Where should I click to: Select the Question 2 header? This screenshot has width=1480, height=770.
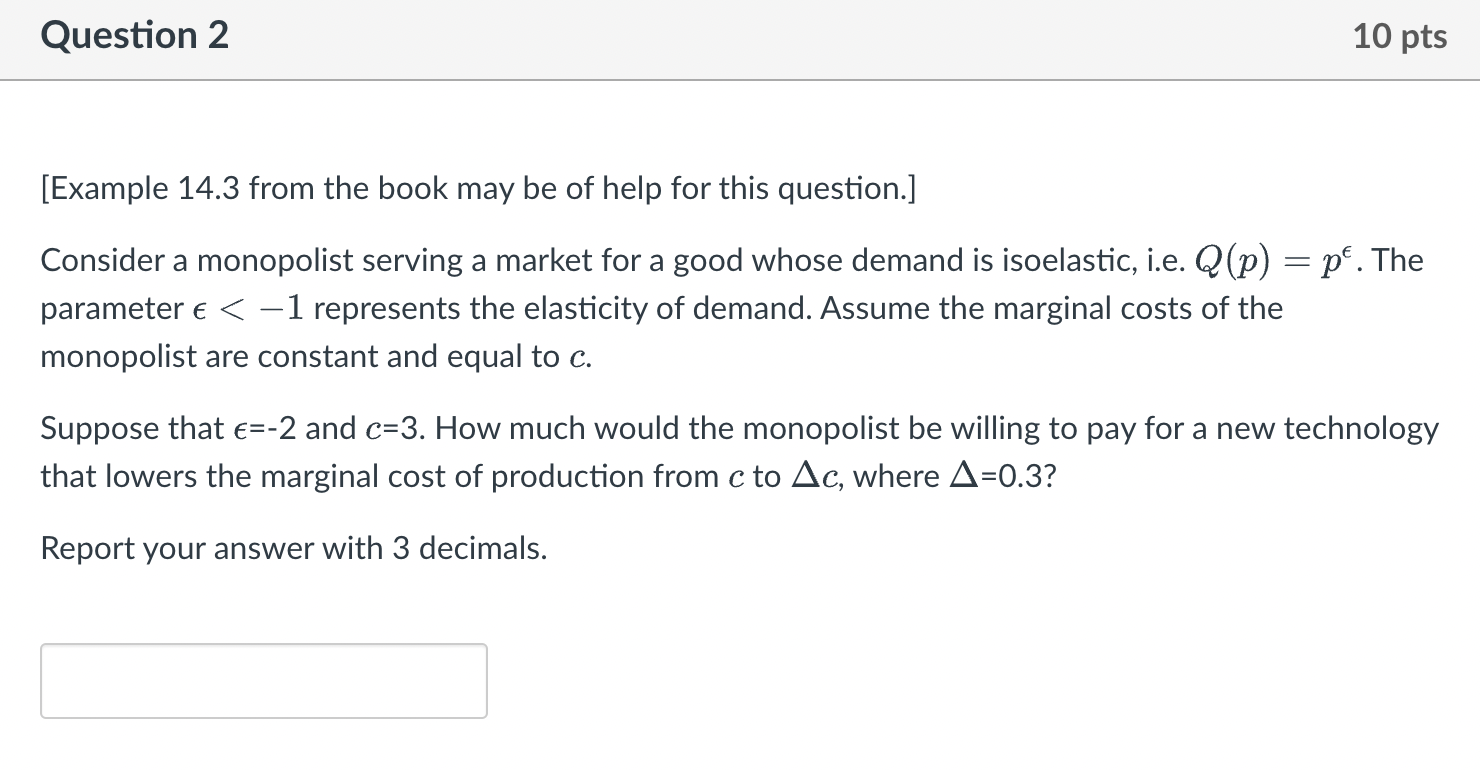pyautogui.click(x=134, y=35)
